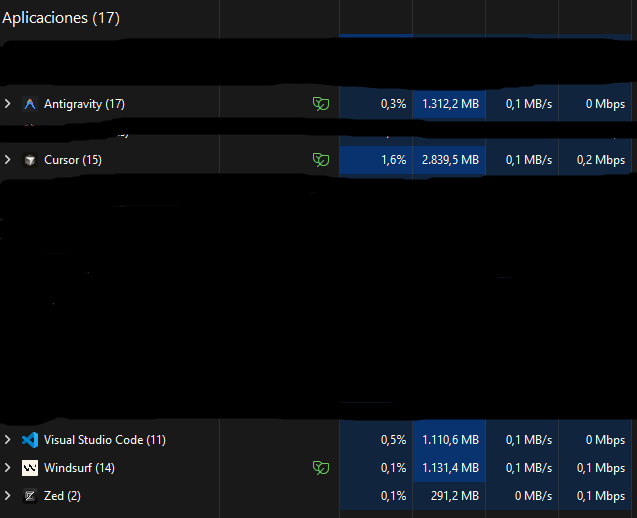Click the Antigravity app icon
The width and height of the screenshot is (637, 518).
pyautogui.click(x=30, y=104)
